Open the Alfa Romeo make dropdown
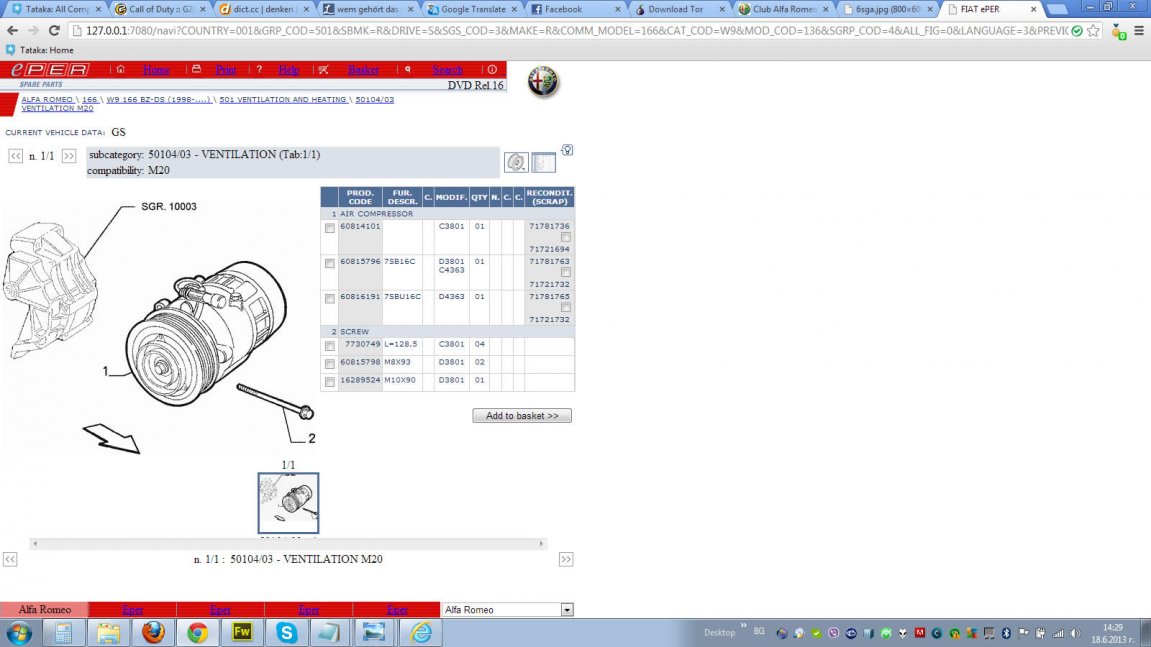This screenshot has height=647, width=1151. click(x=567, y=609)
